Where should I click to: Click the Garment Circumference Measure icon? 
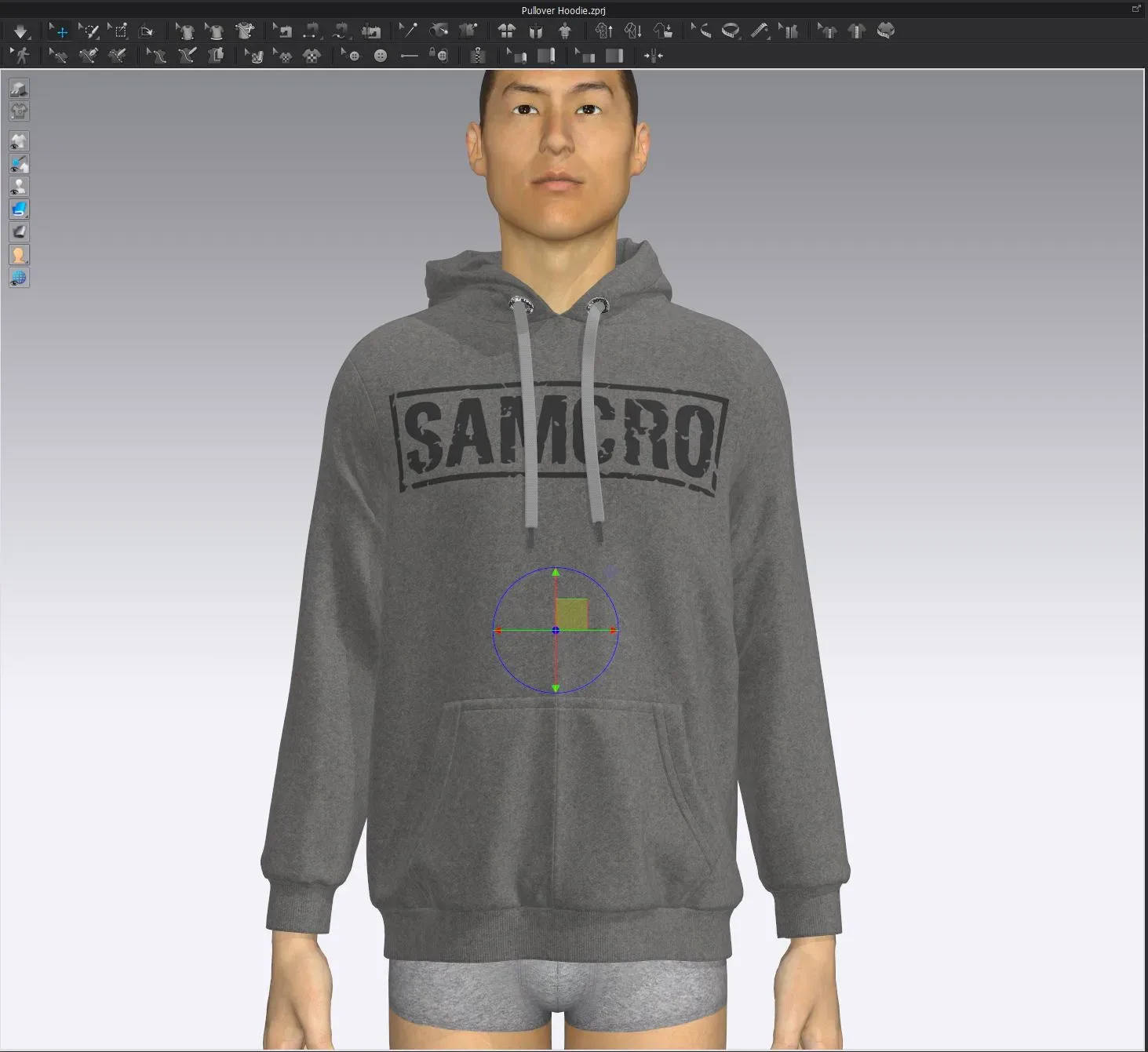point(886,31)
